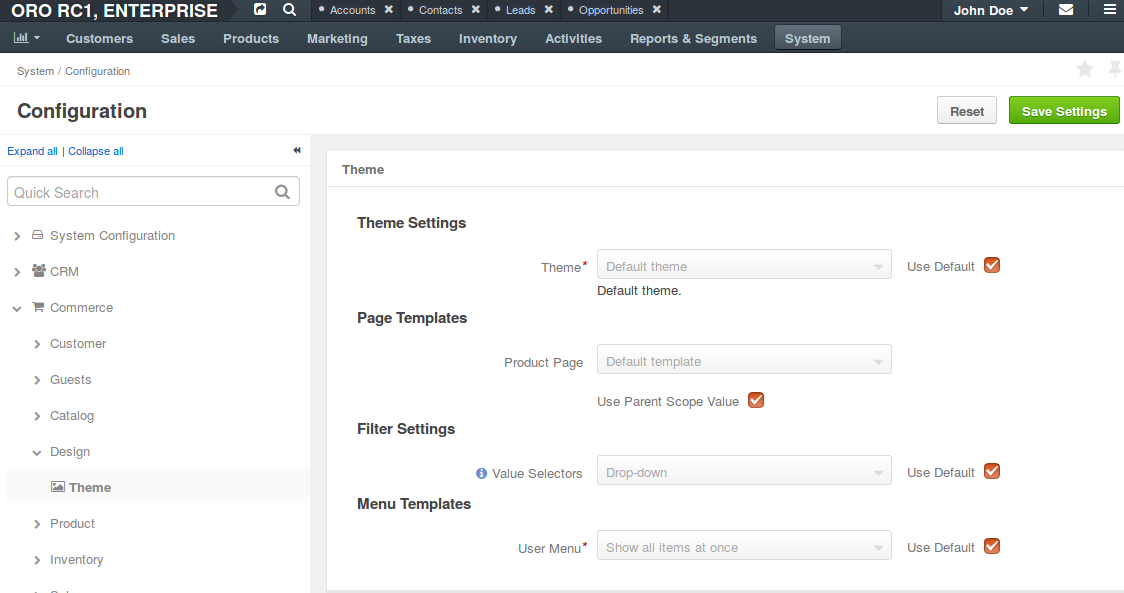Screen dimensions: 1124x593
Task: Open the hamburger menu icon
Action: click(1110, 10)
